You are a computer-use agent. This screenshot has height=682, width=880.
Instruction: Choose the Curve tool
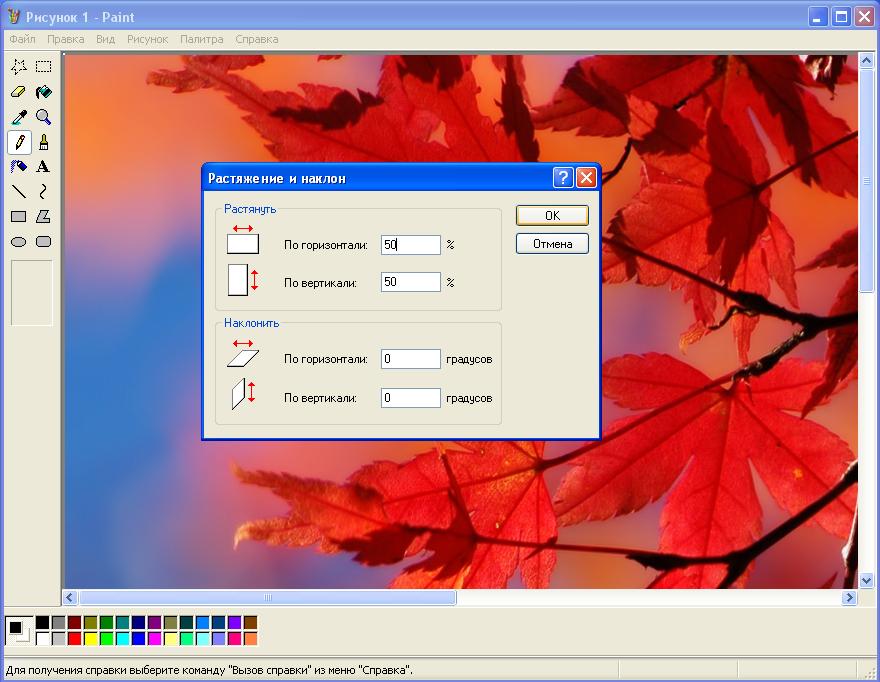pos(43,191)
